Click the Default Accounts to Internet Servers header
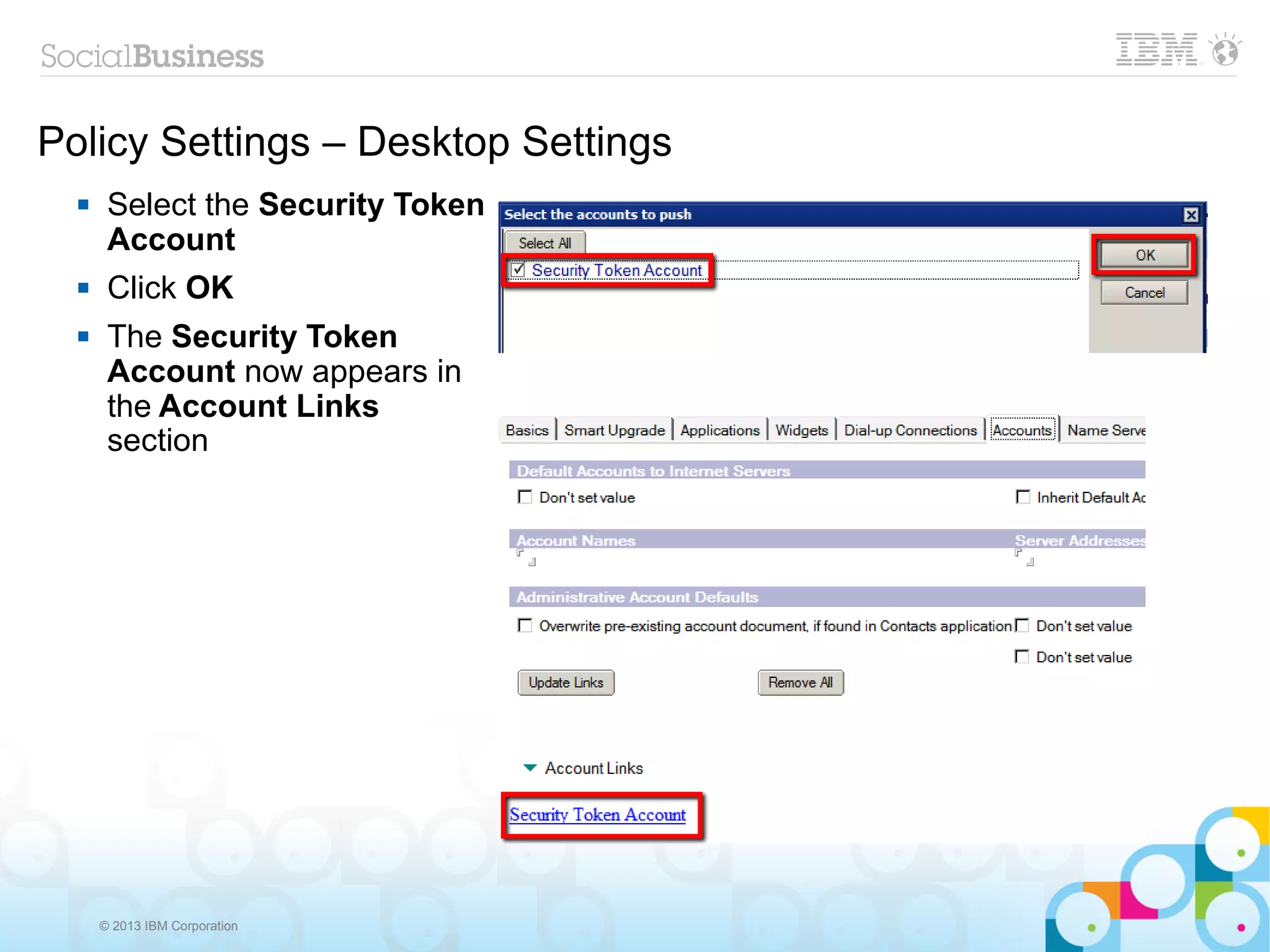The height and width of the screenshot is (952, 1270). pyautogui.click(x=827, y=471)
